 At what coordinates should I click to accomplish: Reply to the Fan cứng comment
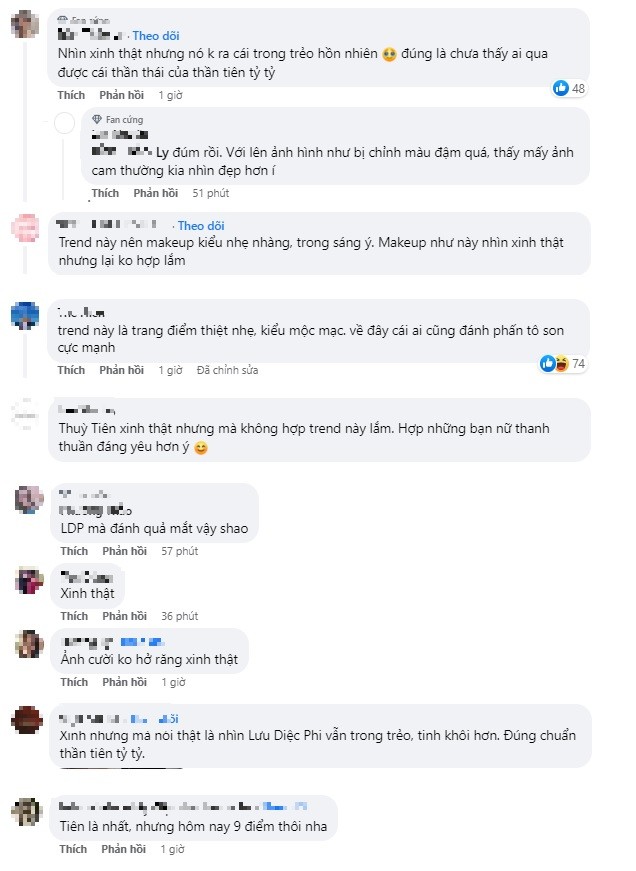(x=155, y=193)
